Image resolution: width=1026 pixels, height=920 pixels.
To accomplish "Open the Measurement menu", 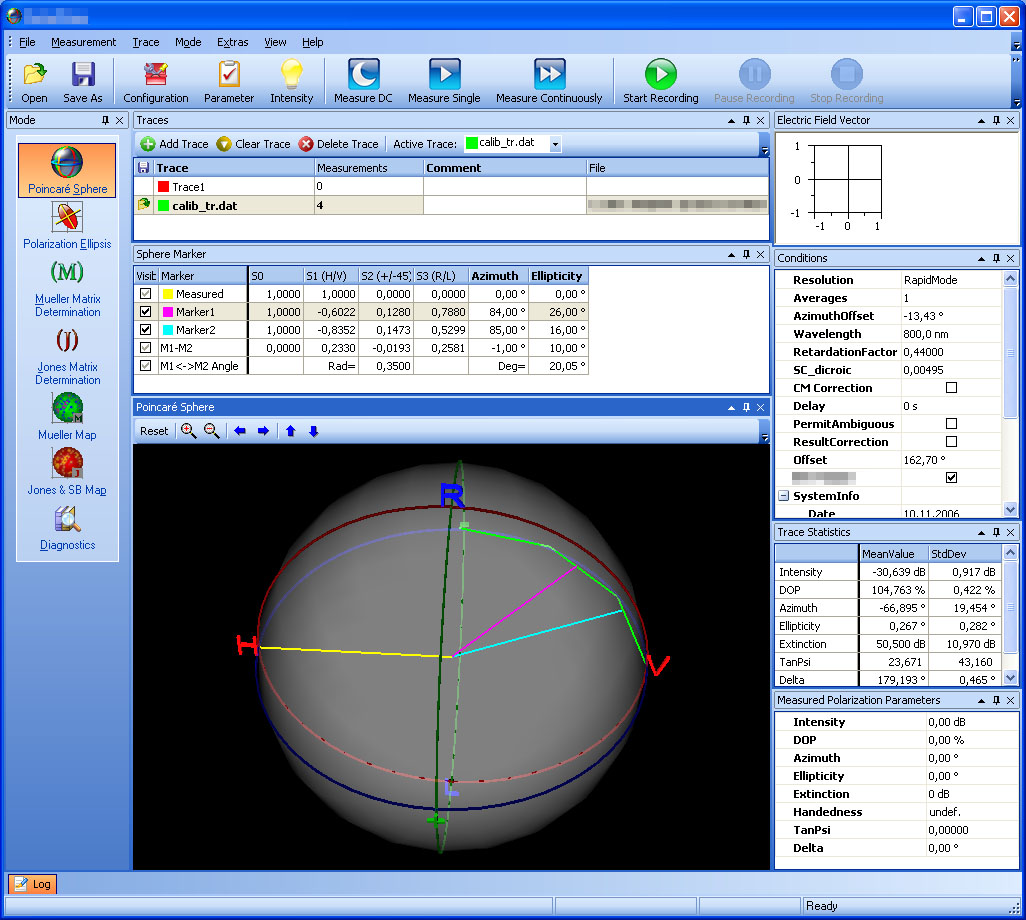I will tap(84, 42).
